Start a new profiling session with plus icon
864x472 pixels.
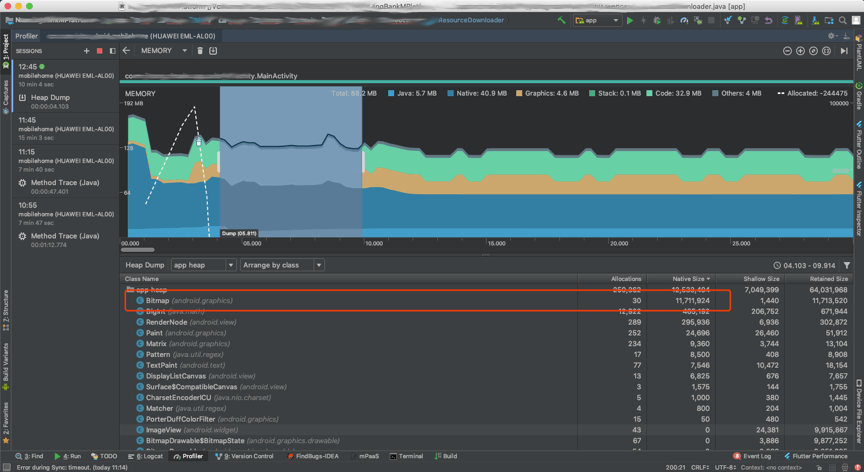click(87, 51)
